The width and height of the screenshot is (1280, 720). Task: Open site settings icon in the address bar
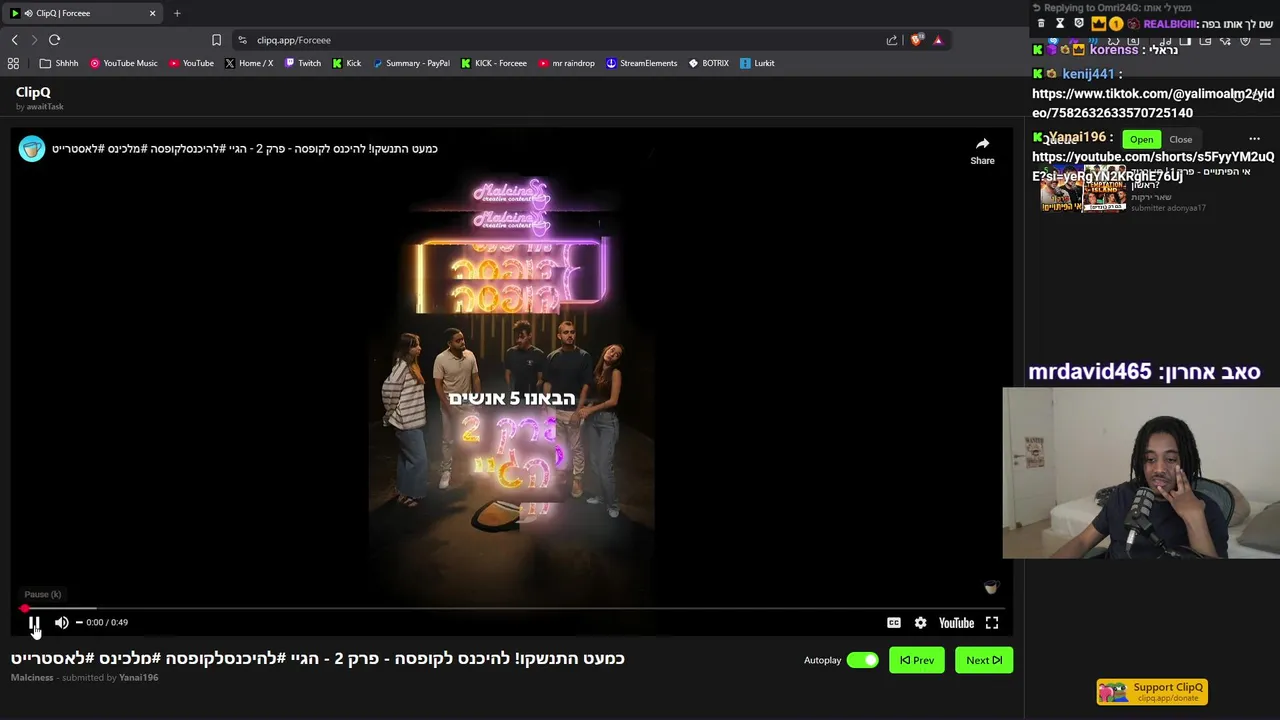(242, 40)
